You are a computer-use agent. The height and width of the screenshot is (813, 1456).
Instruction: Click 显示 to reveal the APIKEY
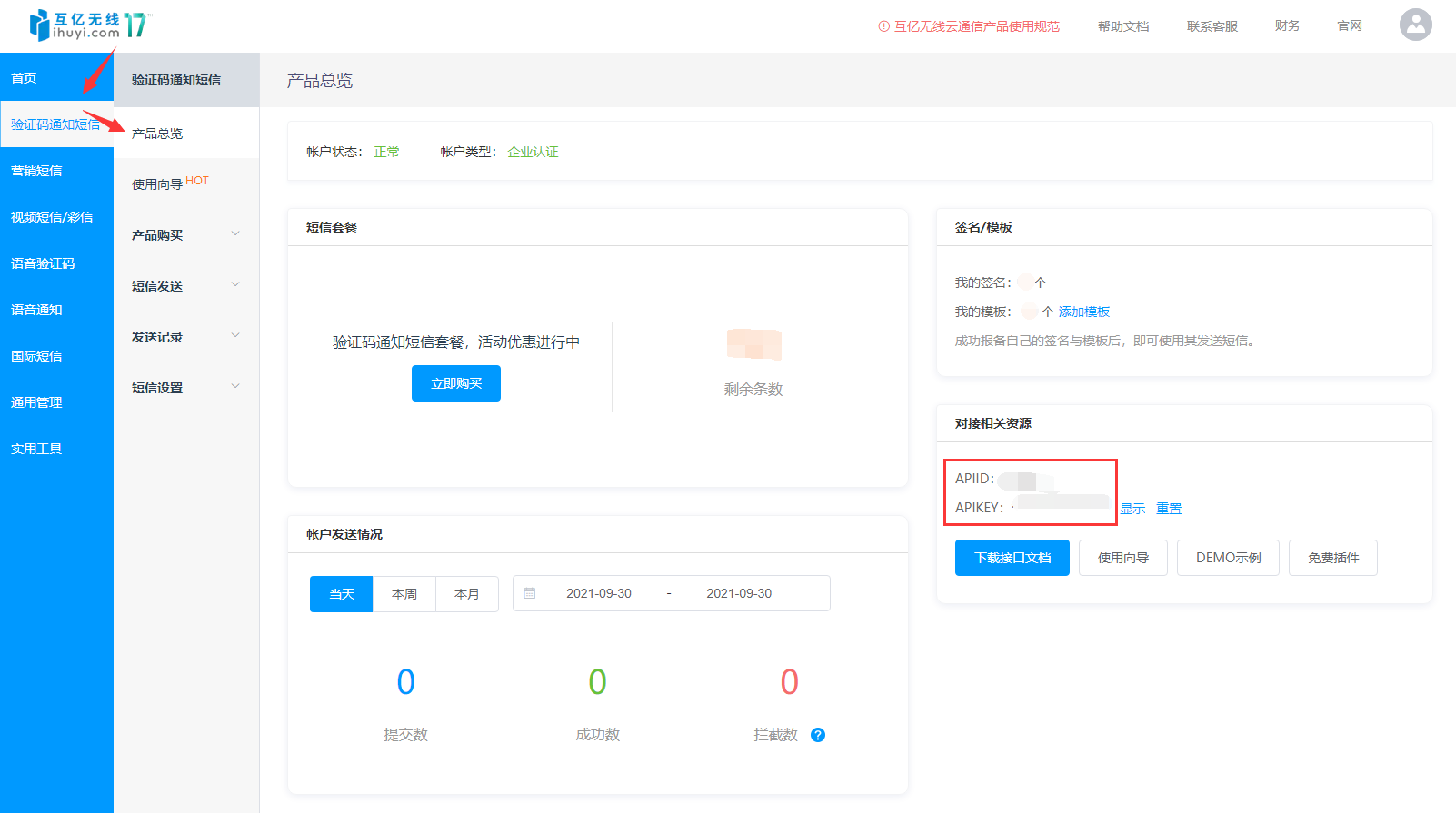(1132, 509)
